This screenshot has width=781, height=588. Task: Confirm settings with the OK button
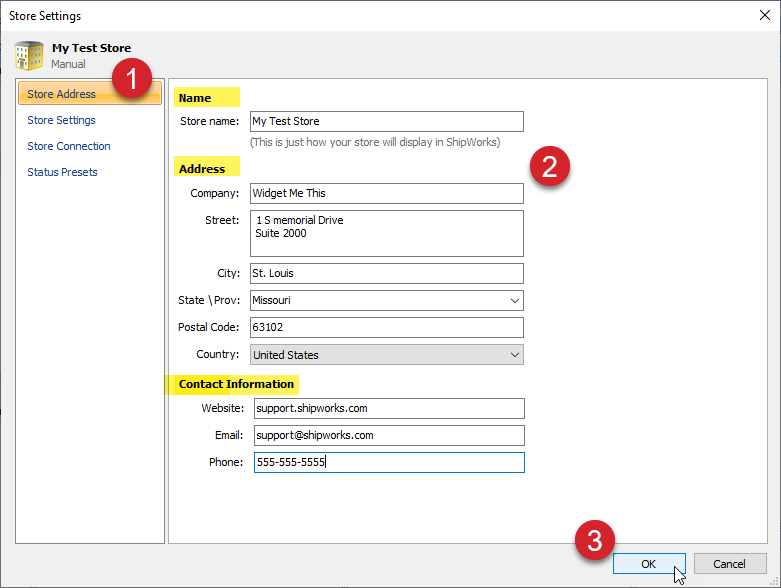click(x=649, y=564)
